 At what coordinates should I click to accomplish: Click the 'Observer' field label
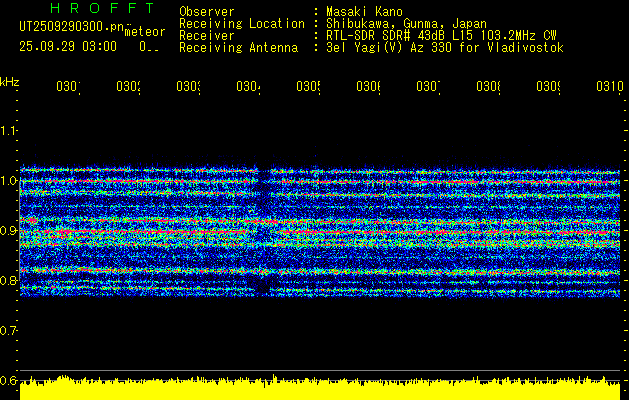(x=207, y=11)
